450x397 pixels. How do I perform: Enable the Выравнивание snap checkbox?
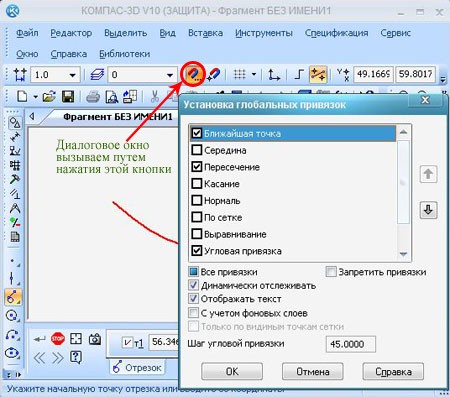197,234
